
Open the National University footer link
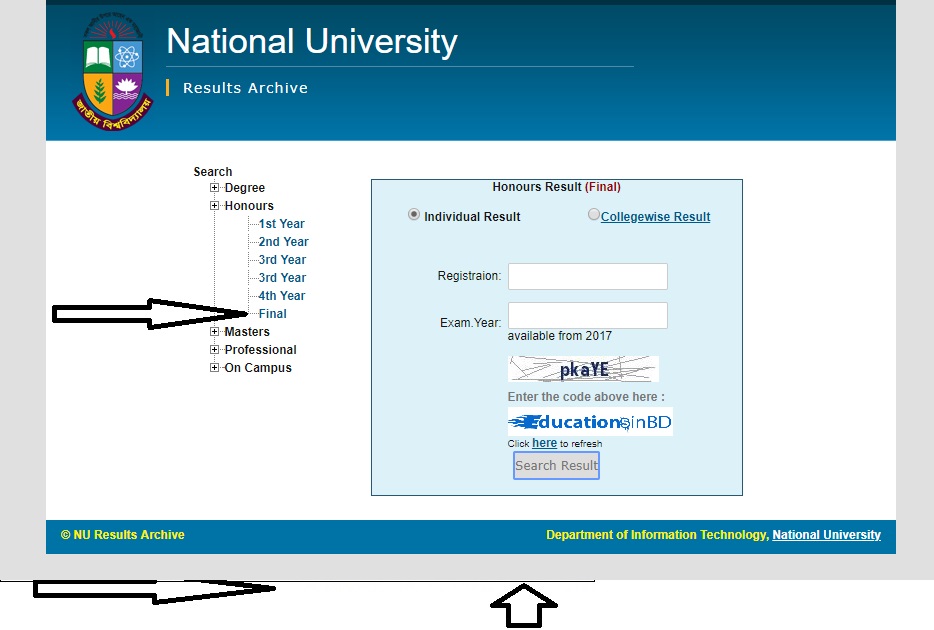pyautogui.click(x=826, y=534)
